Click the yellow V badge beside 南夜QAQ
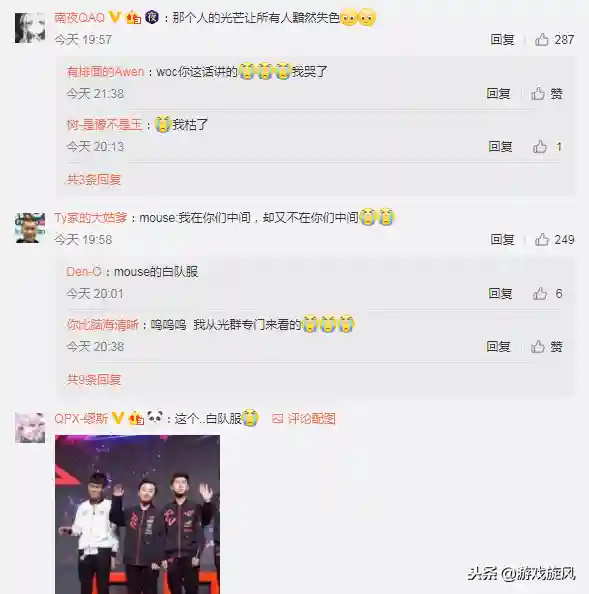The width and height of the screenshot is (589, 594). coord(115,17)
